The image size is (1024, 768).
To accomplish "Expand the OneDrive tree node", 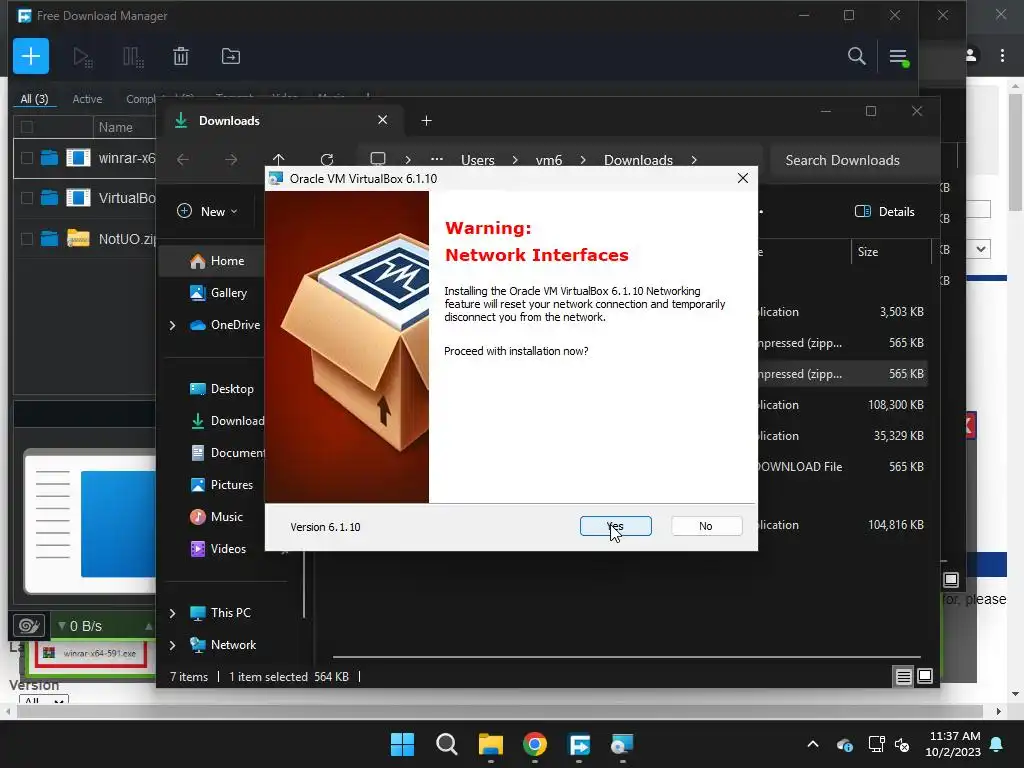I will pos(172,325).
